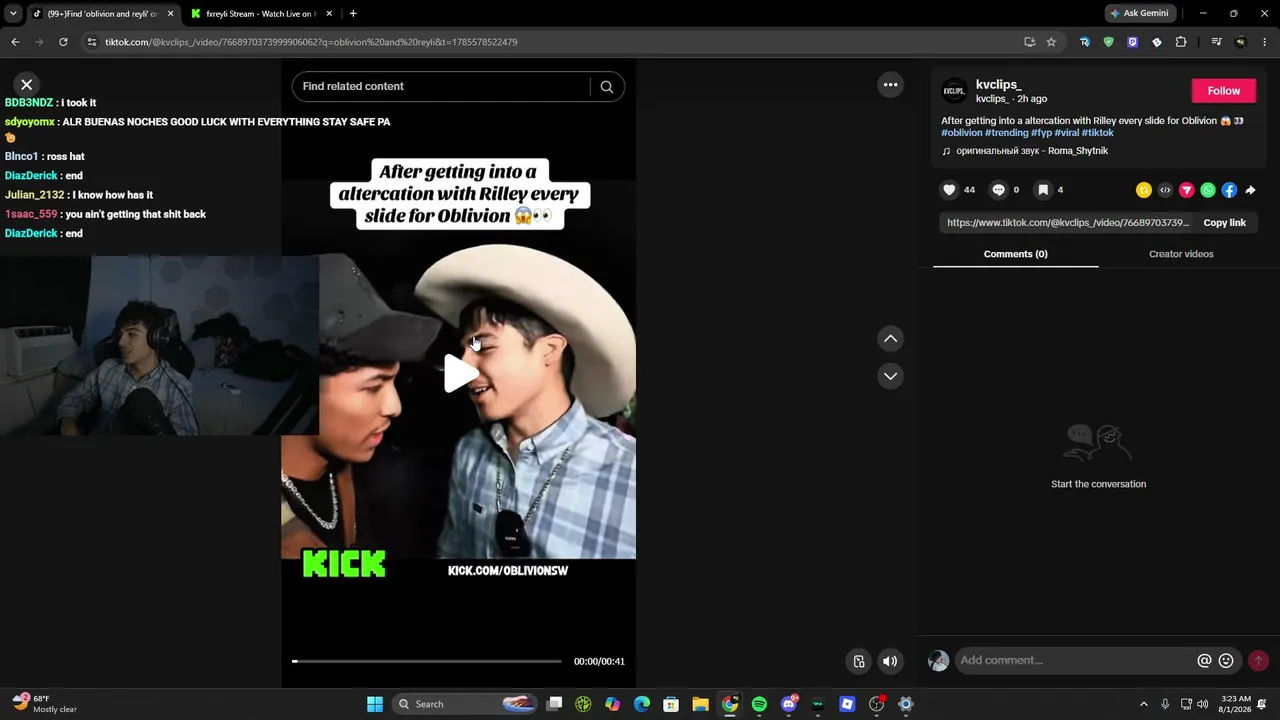
Task: Mention a user with the @ icon
Action: (x=1204, y=661)
